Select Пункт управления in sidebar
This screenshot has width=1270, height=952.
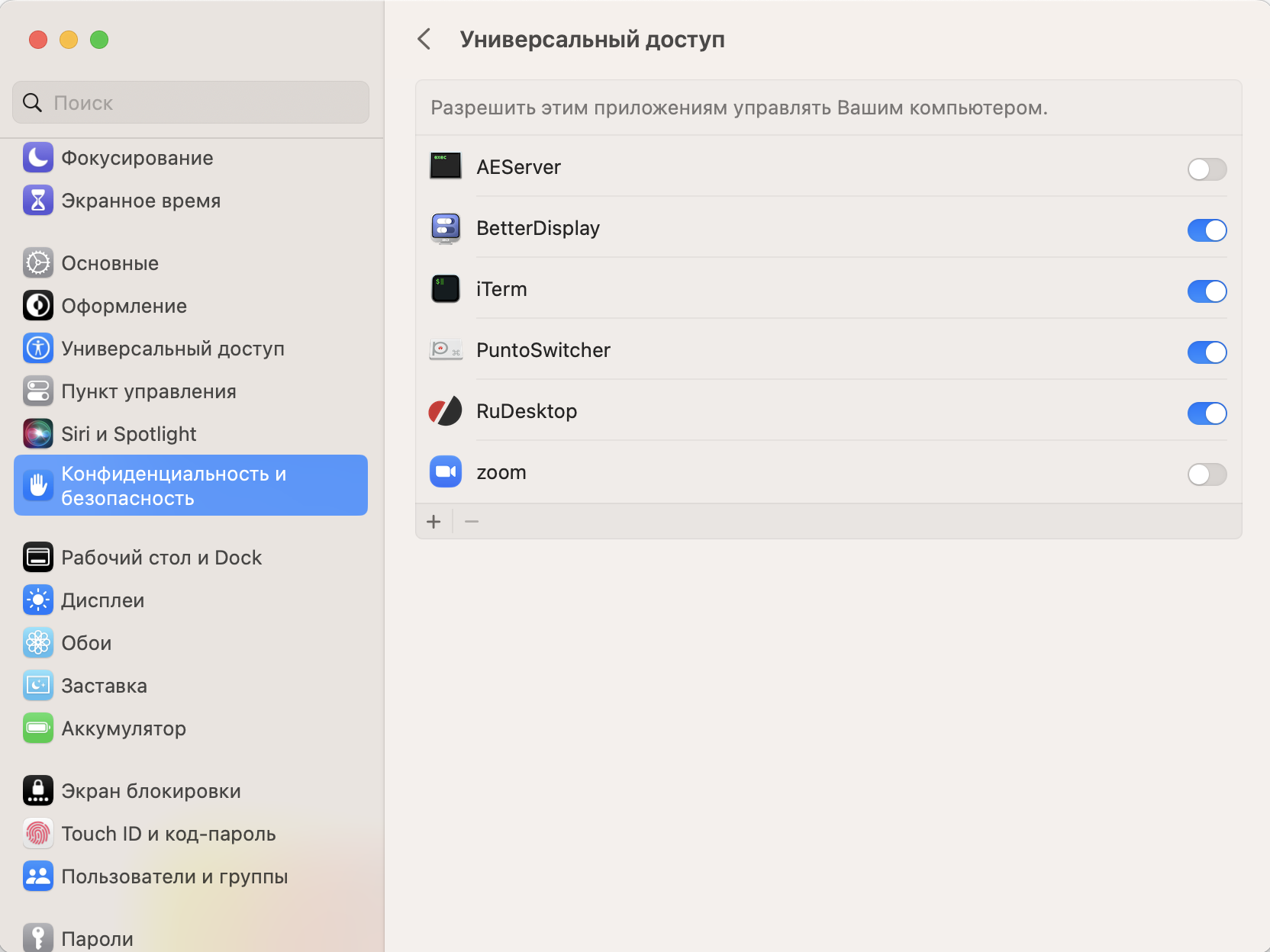tap(148, 391)
